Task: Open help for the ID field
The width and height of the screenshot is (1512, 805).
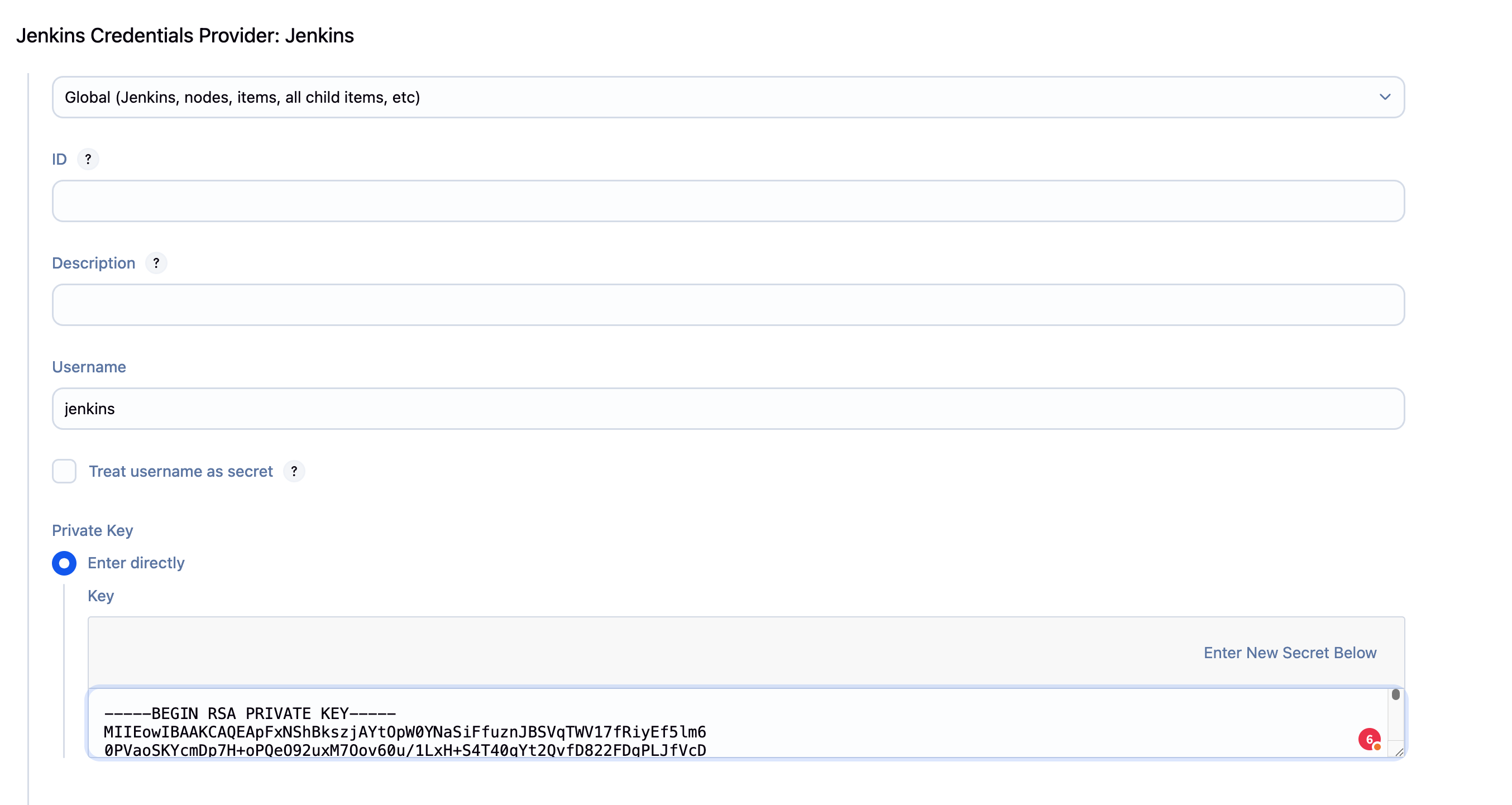Action: click(88, 159)
